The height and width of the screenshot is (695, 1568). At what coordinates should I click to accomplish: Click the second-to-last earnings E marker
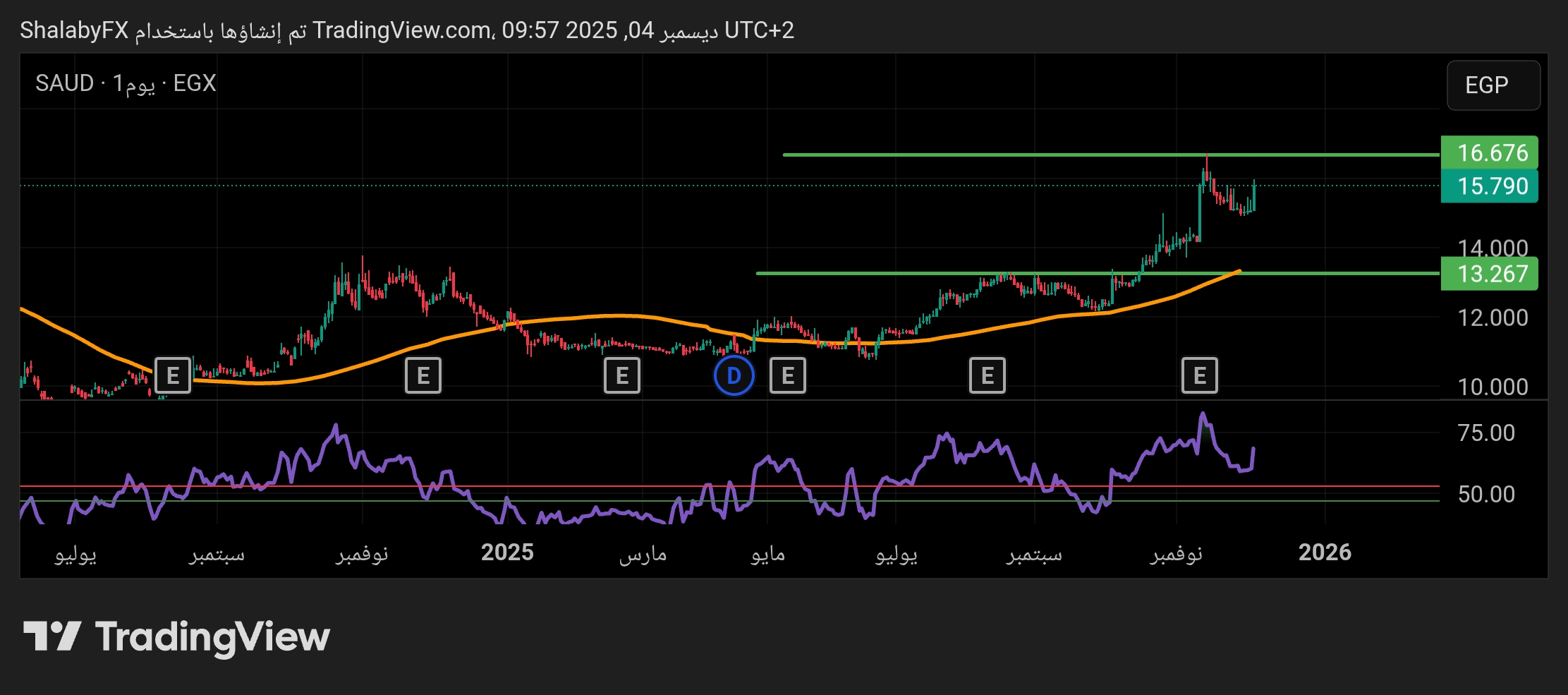[987, 375]
